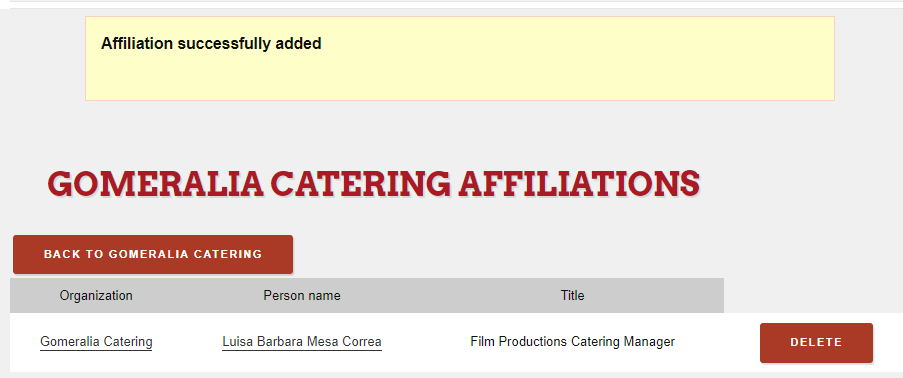Follow the underlined person name in the row
This screenshot has width=903, height=378.
[x=302, y=342]
